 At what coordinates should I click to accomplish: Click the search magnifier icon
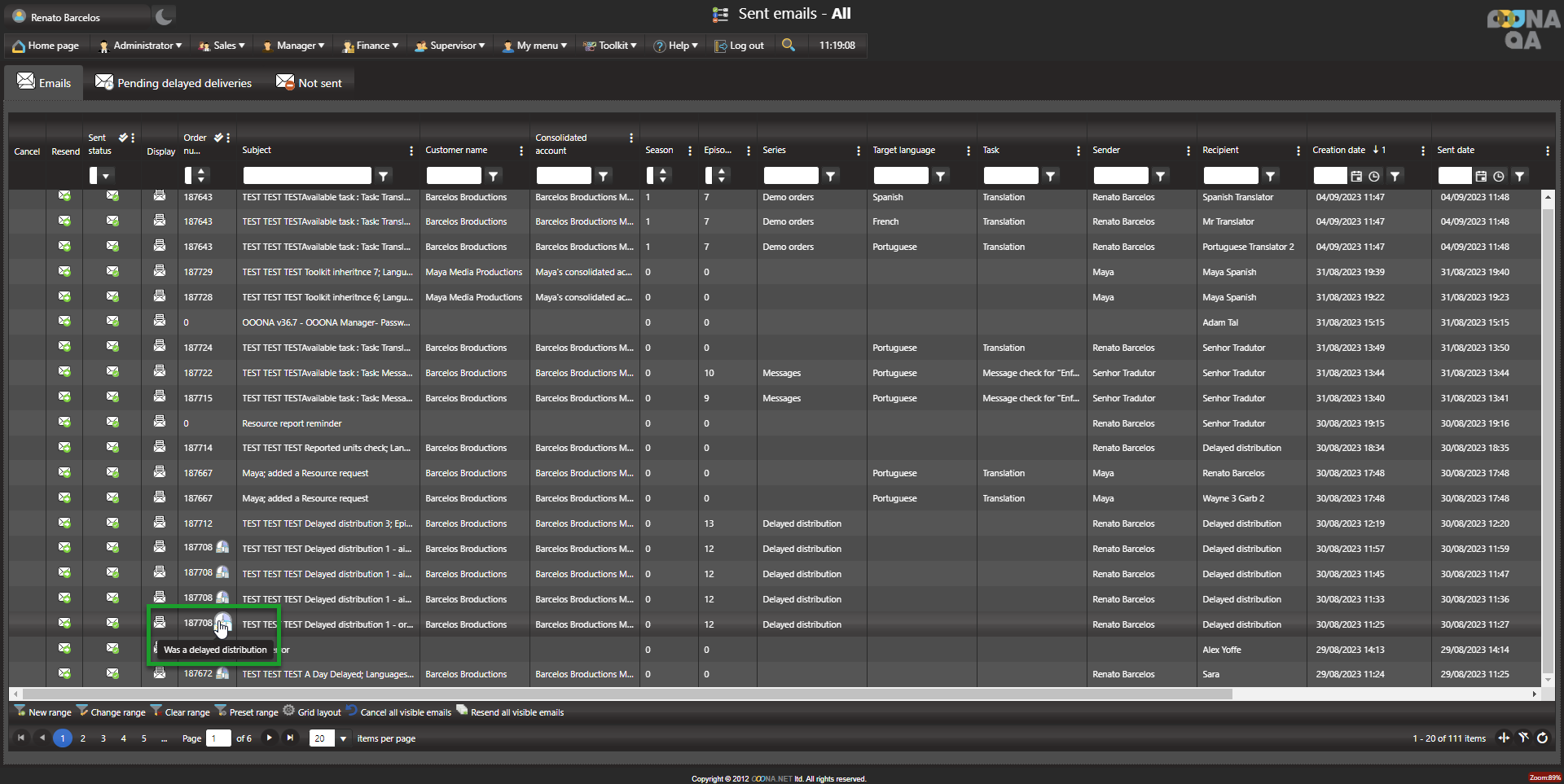(788, 46)
